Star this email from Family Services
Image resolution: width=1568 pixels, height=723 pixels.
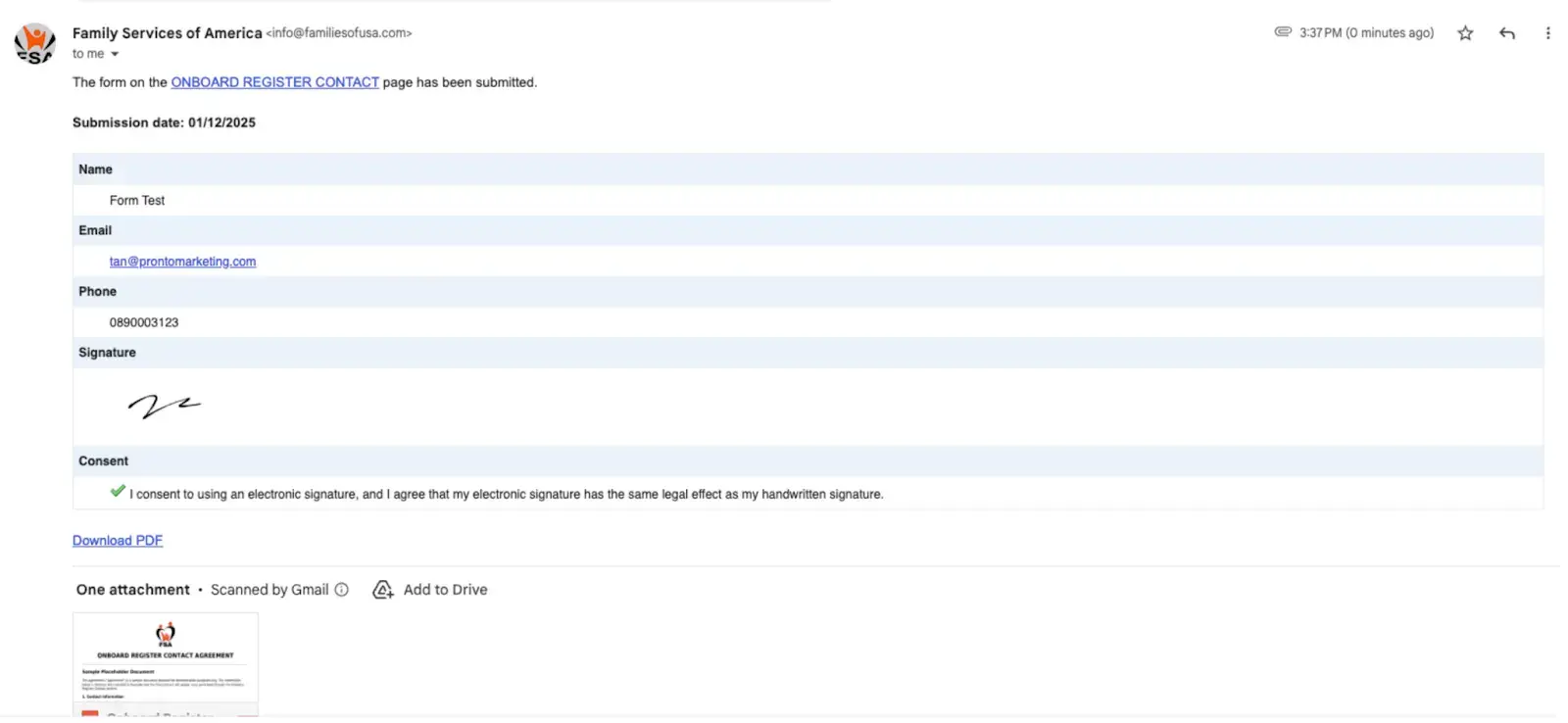1465,33
